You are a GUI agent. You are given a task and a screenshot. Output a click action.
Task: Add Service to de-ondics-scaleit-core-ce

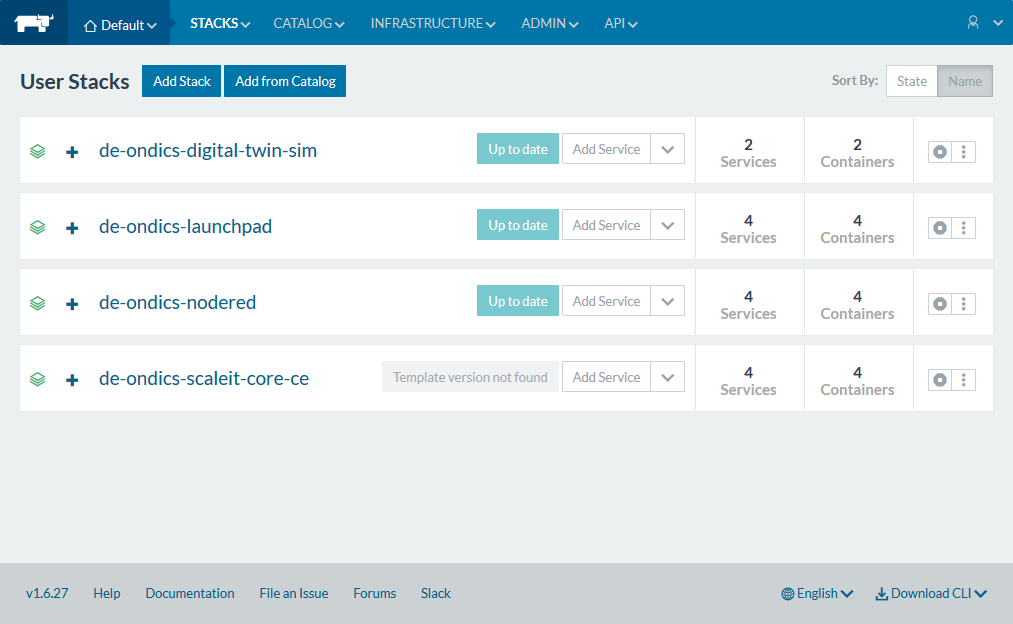pyautogui.click(x=606, y=377)
